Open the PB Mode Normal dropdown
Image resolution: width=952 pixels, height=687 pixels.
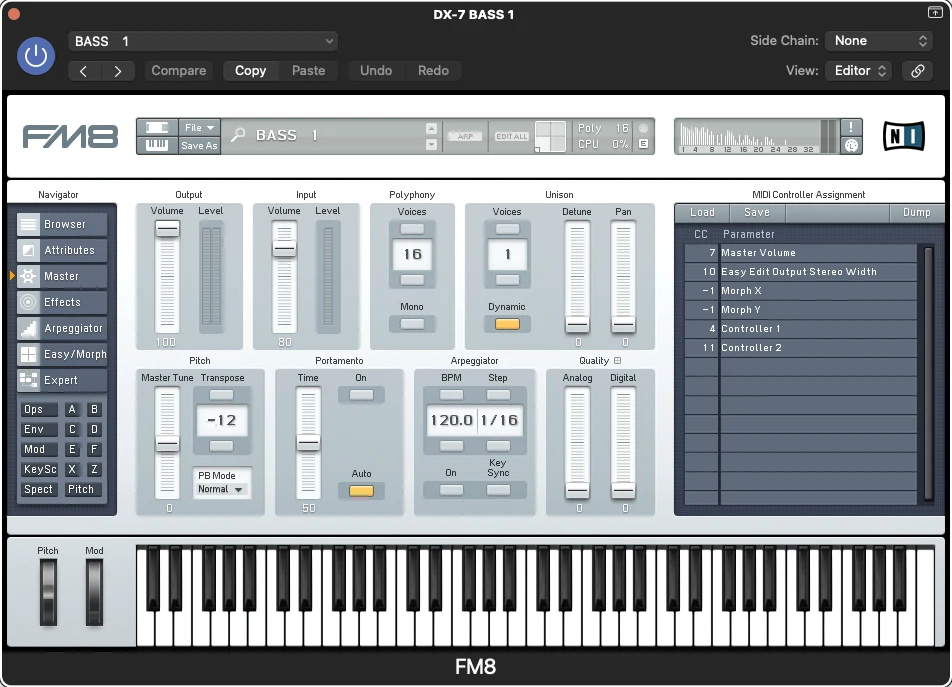coord(221,489)
